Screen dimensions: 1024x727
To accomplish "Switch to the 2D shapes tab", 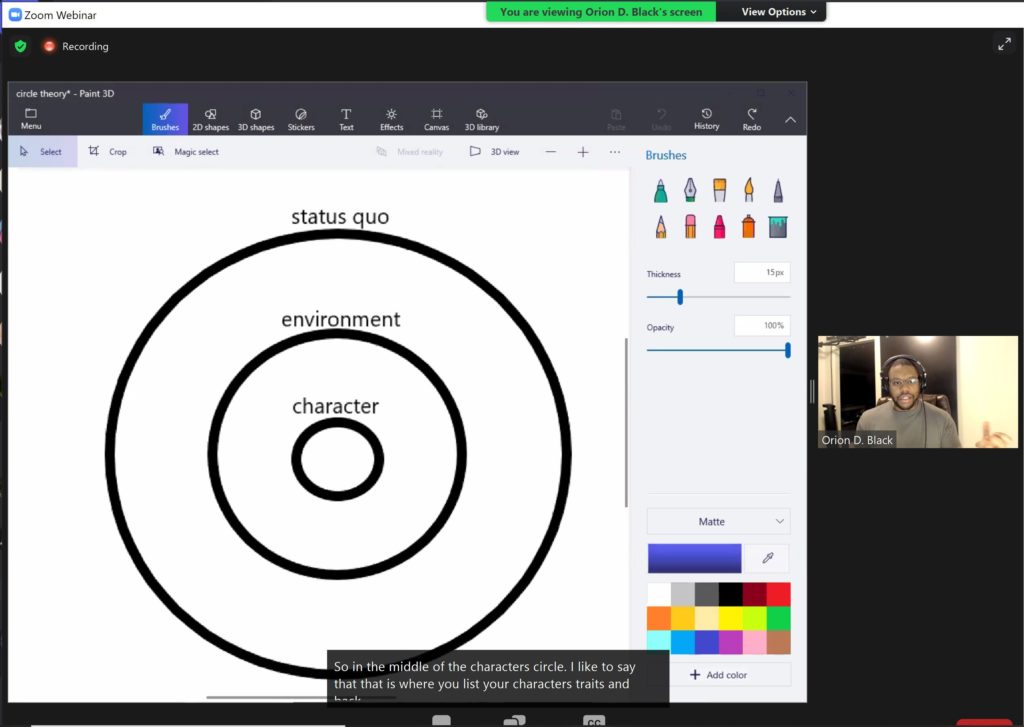I will tap(210, 119).
